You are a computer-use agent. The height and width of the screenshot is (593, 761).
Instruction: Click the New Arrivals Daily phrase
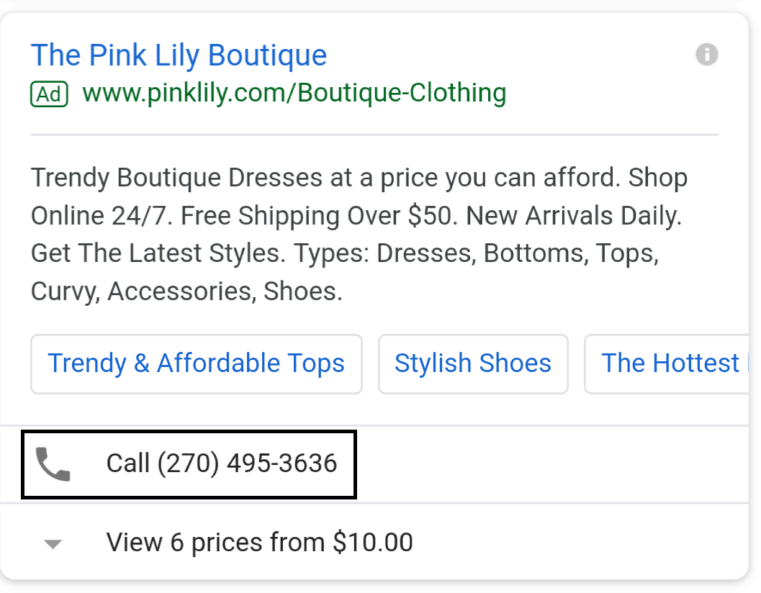pyautogui.click(x=574, y=215)
